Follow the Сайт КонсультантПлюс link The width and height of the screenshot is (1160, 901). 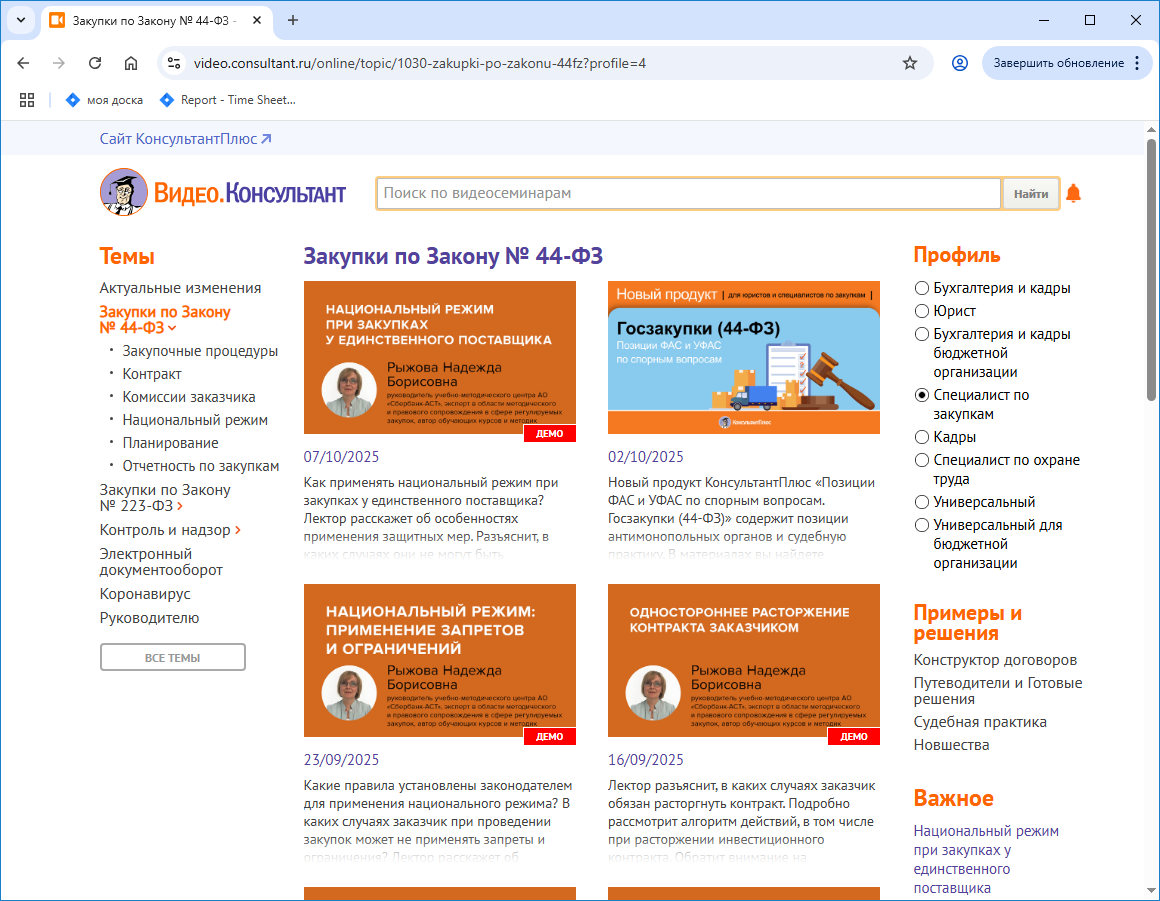click(x=185, y=139)
